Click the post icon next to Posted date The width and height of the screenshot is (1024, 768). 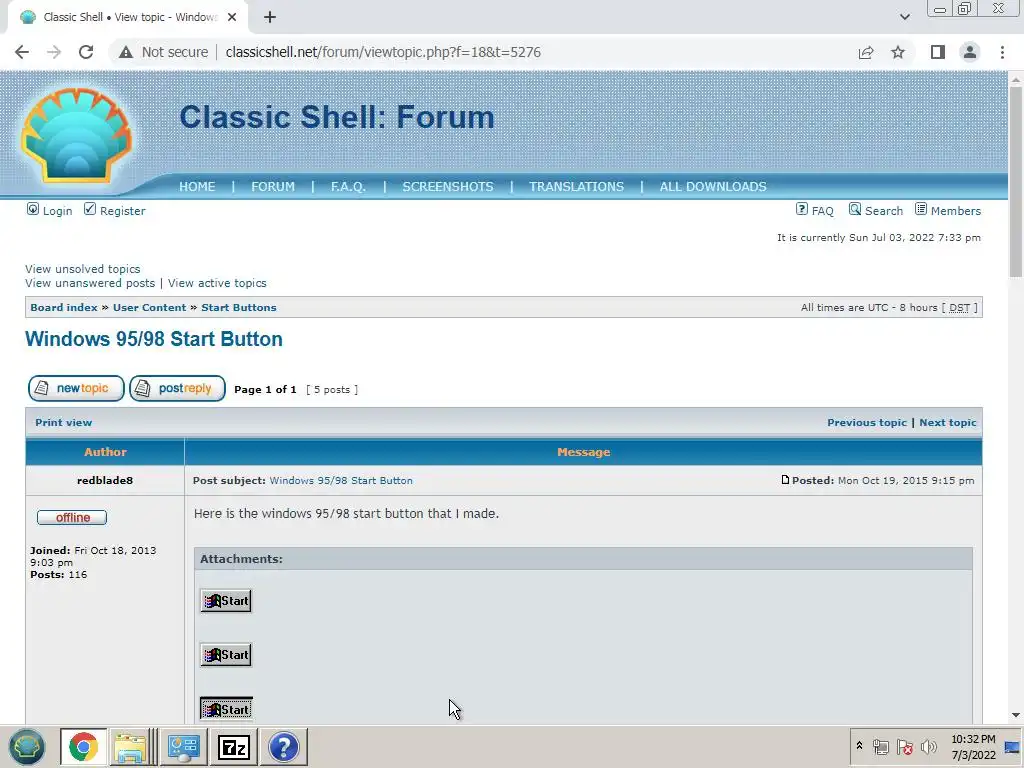(786, 480)
